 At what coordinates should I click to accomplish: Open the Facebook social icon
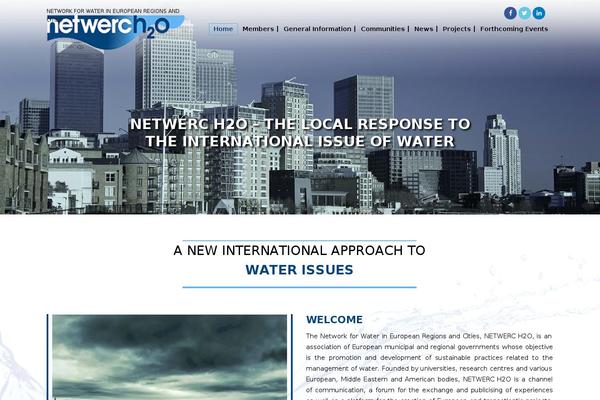[x=510, y=13]
